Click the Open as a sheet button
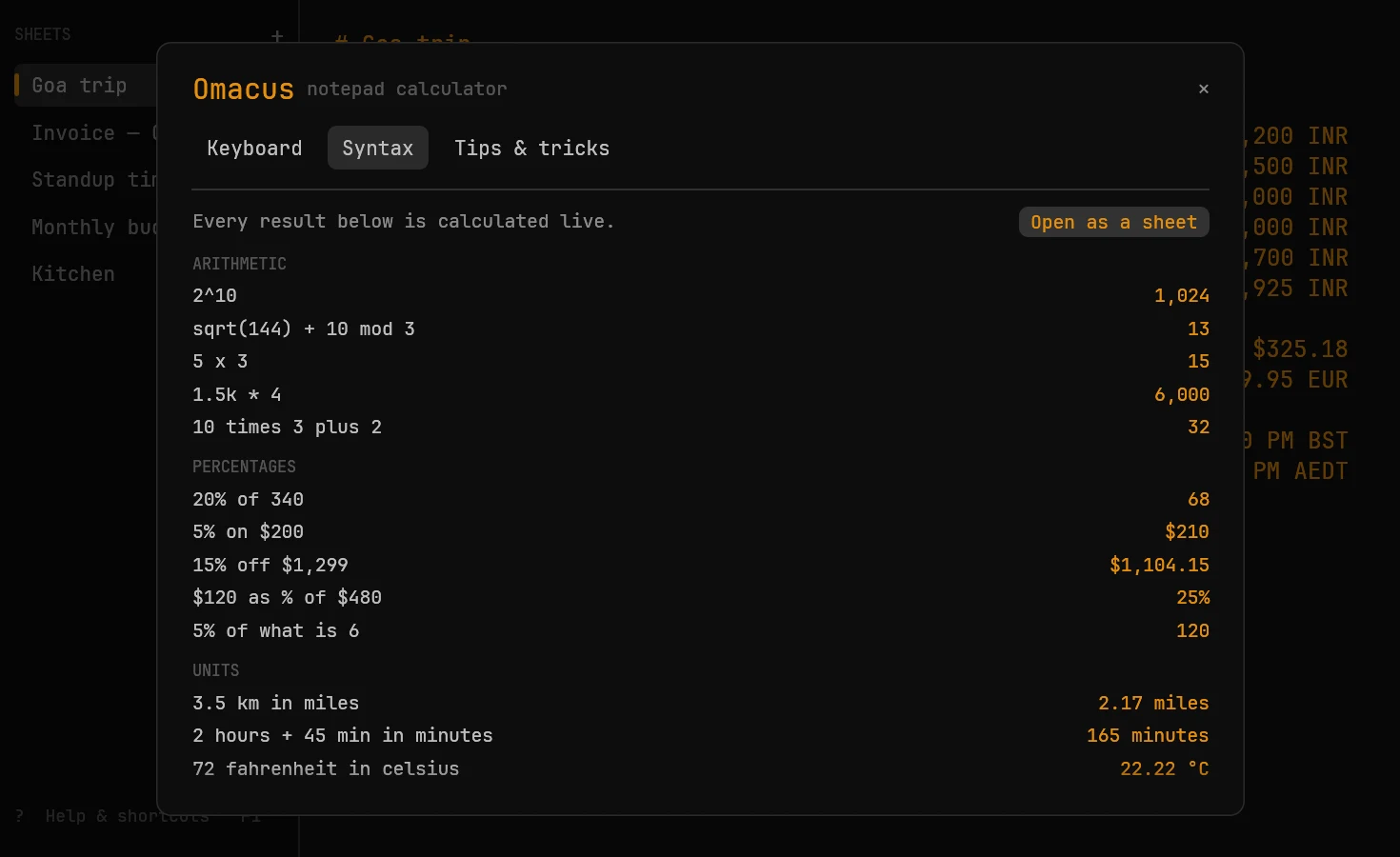 tap(1114, 222)
